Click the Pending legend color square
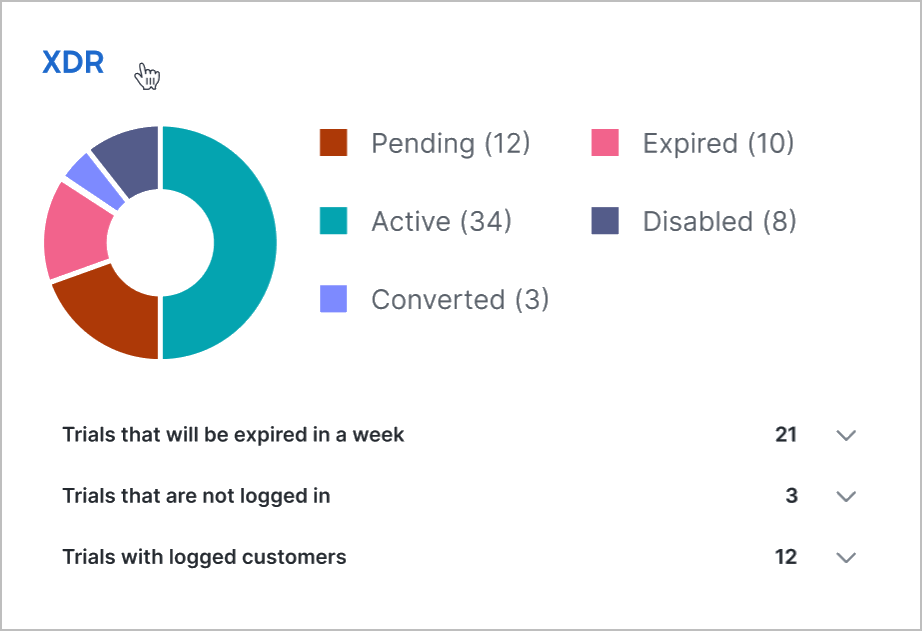Viewport: 922px width, 631px height. point(333,143)
